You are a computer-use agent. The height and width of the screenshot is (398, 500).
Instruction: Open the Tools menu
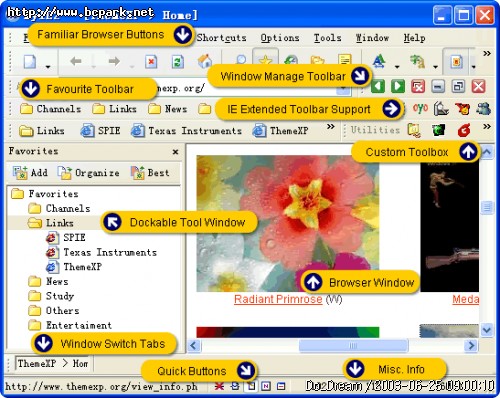point(327,38)
